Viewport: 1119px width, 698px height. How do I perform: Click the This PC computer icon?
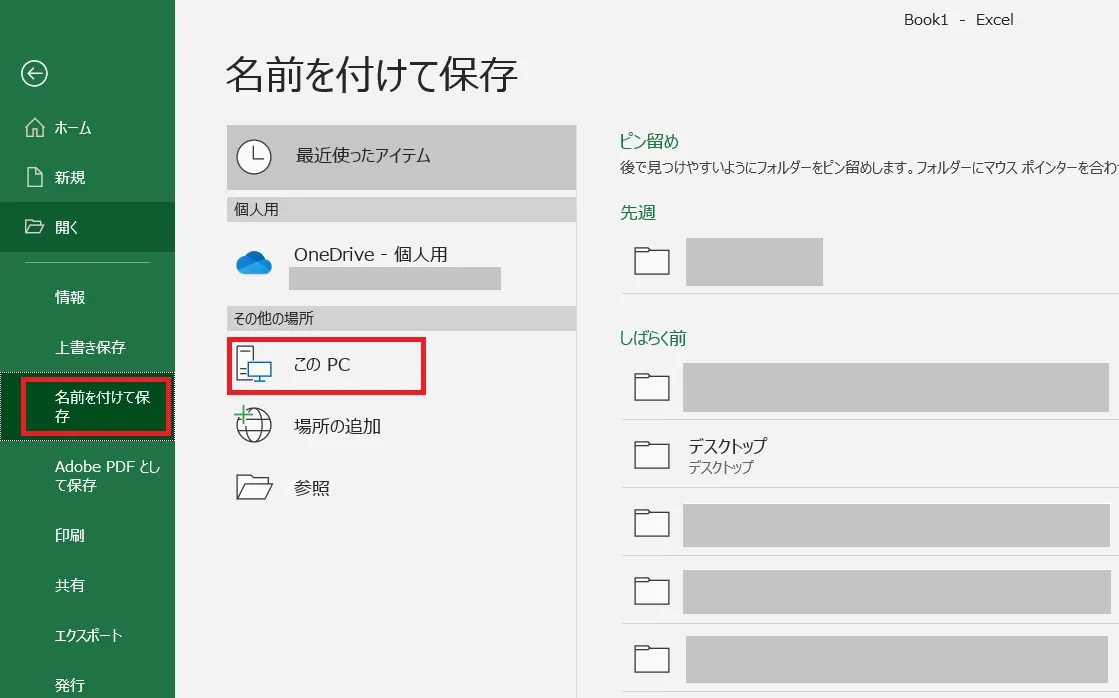[x=254, y=364]
